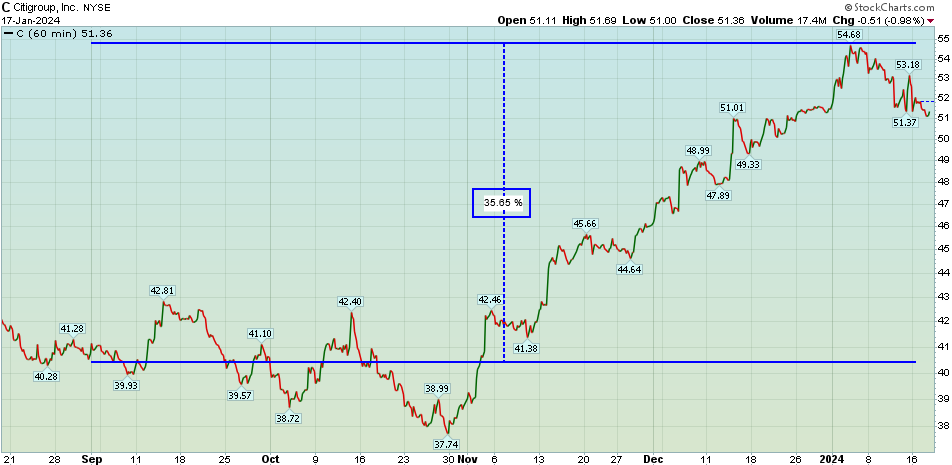Click the 38.99 price label
The width and height of the screenshot is (952, 465).
437,387
